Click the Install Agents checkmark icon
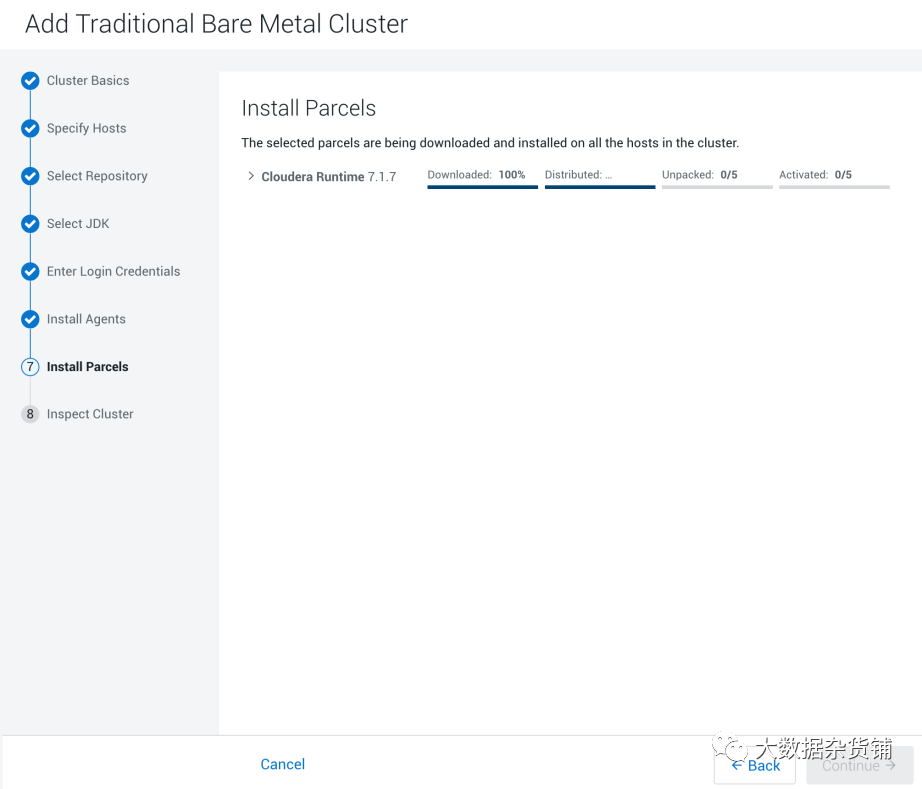 [30, 319]
